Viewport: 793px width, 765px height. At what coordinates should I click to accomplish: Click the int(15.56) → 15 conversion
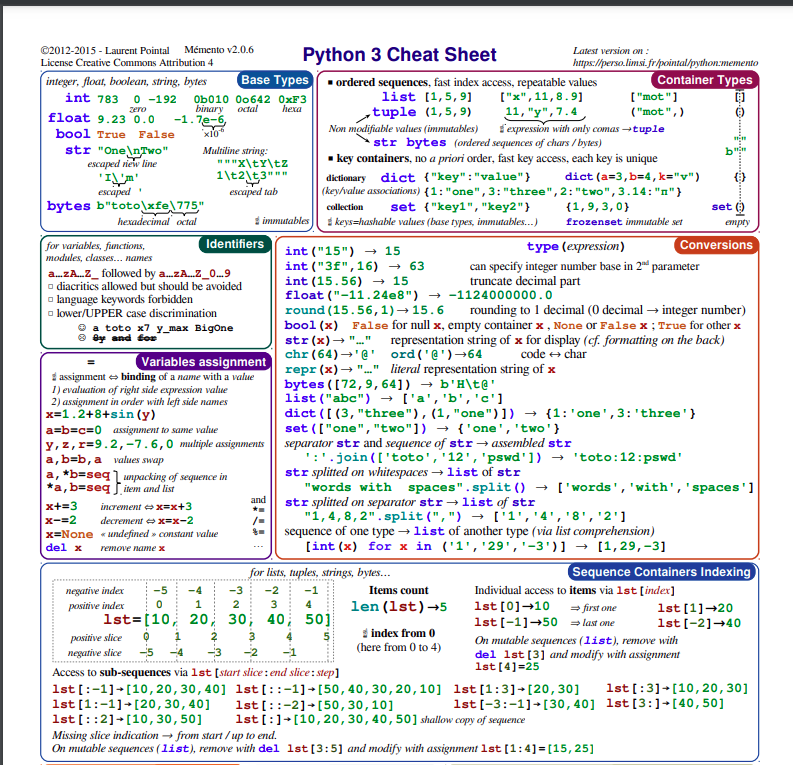[x=346, y=281]
